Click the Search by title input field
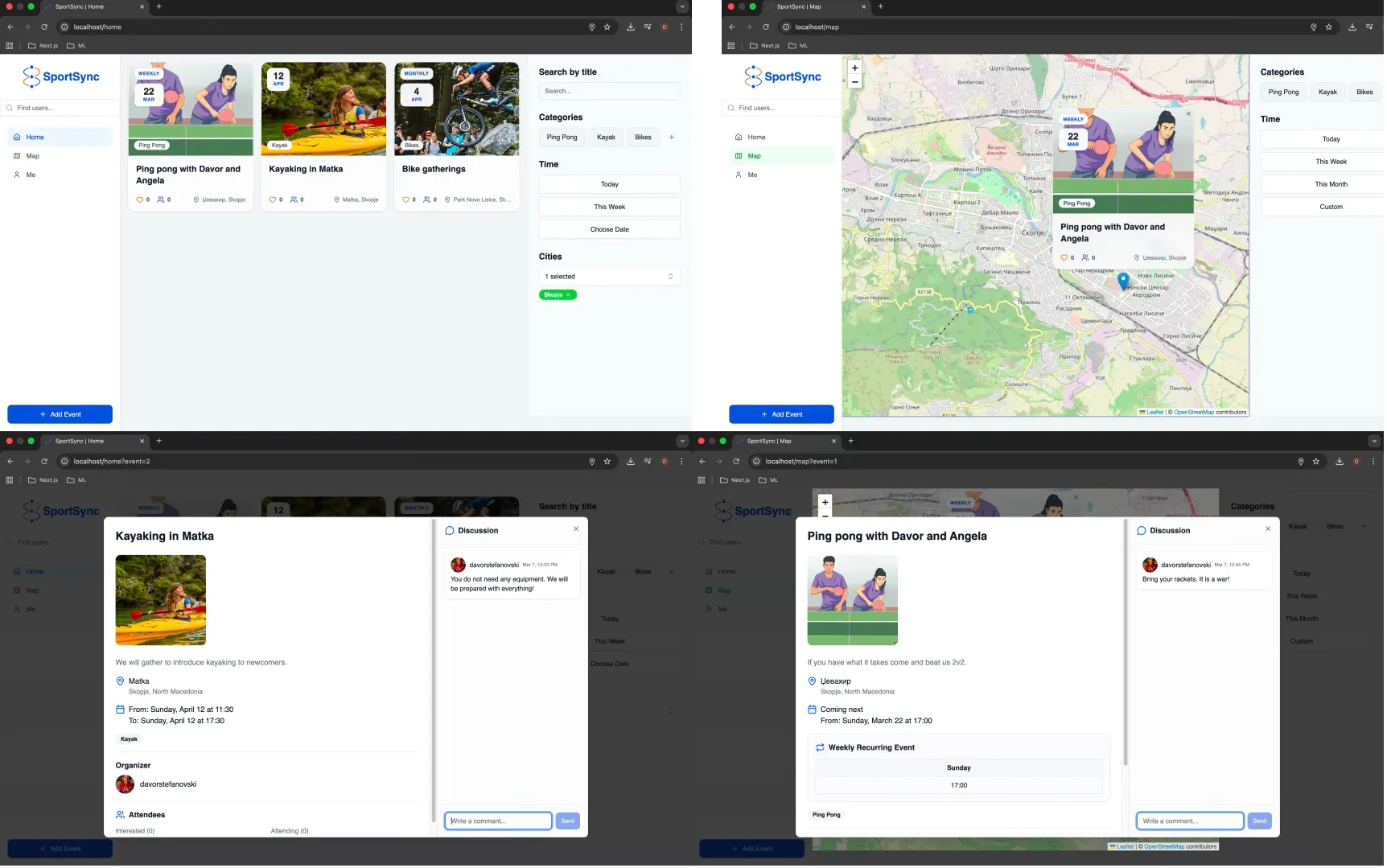The width and height of the screenshot is (1387, 868). (x=611, y=92)
